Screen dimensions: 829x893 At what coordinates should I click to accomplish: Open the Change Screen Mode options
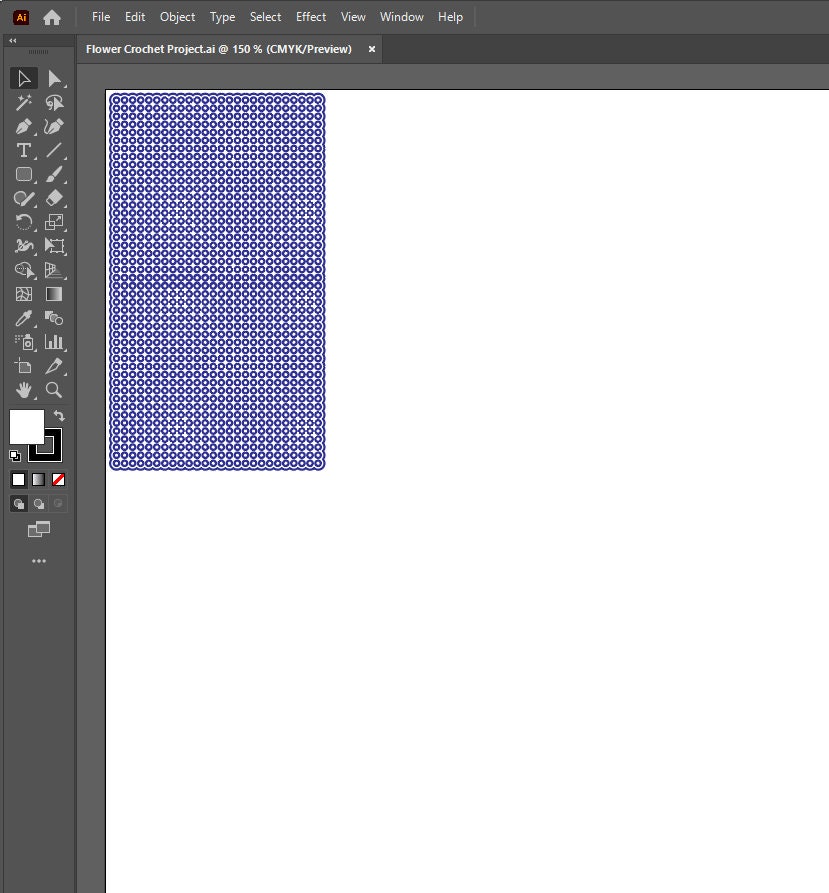[x=38, y=529]
